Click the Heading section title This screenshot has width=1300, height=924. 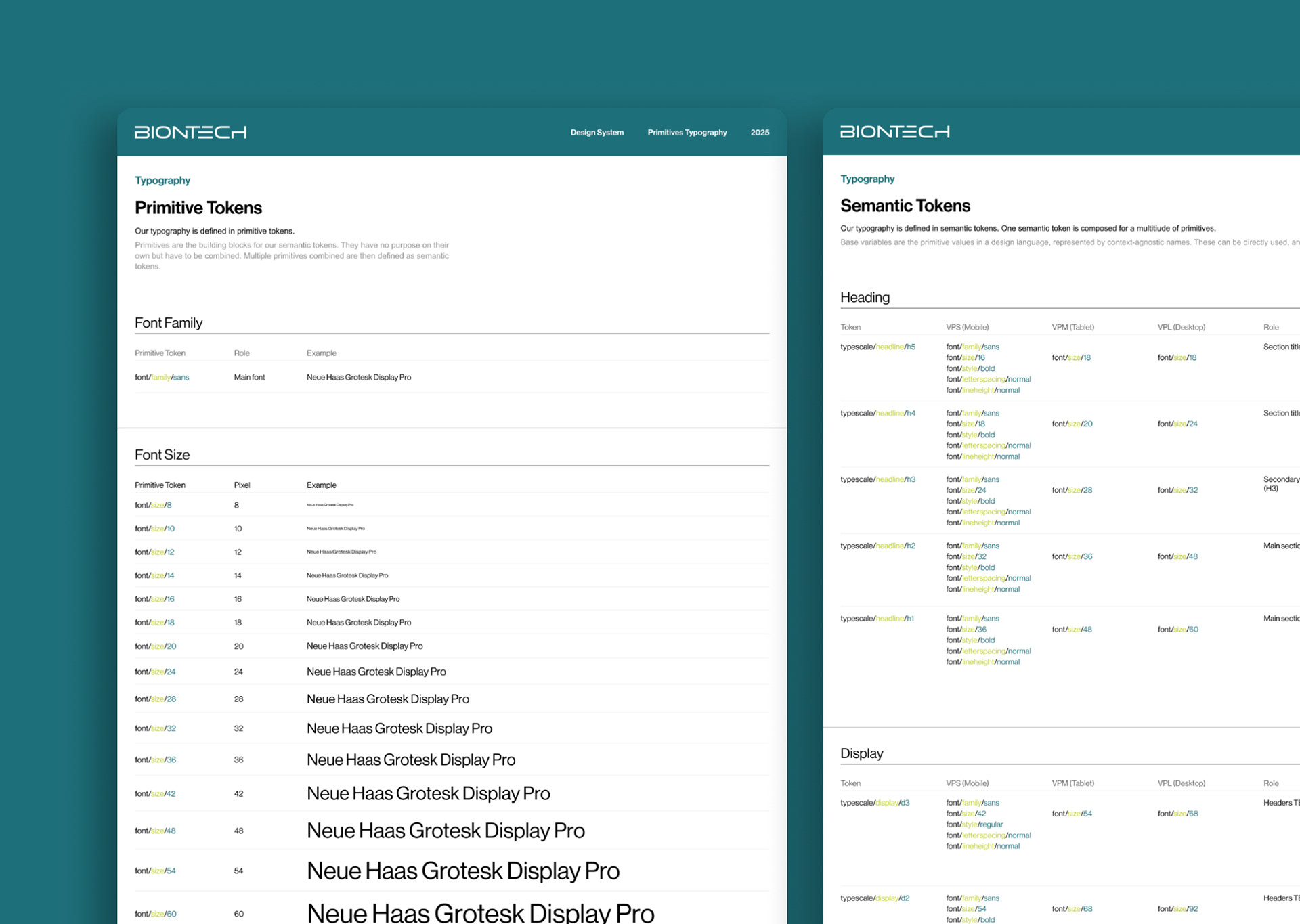pos(865,298)
